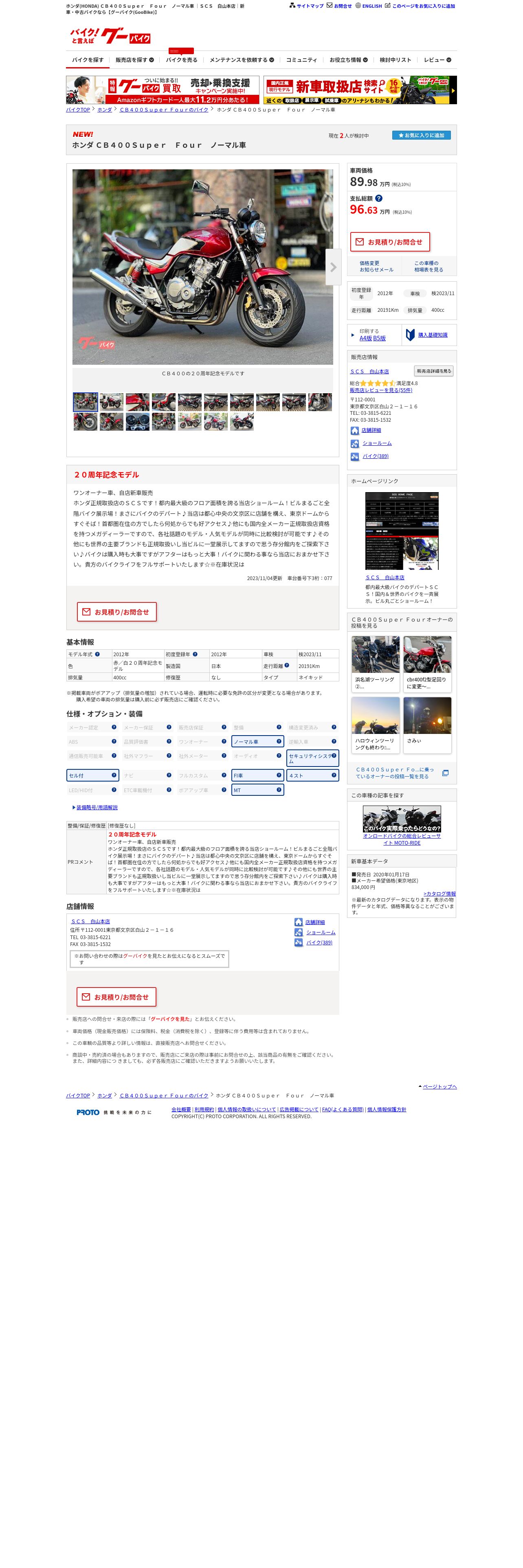Open the help icon for FI車
The height and width of the screenshot is (1568, 523).
tap(279, 775)
